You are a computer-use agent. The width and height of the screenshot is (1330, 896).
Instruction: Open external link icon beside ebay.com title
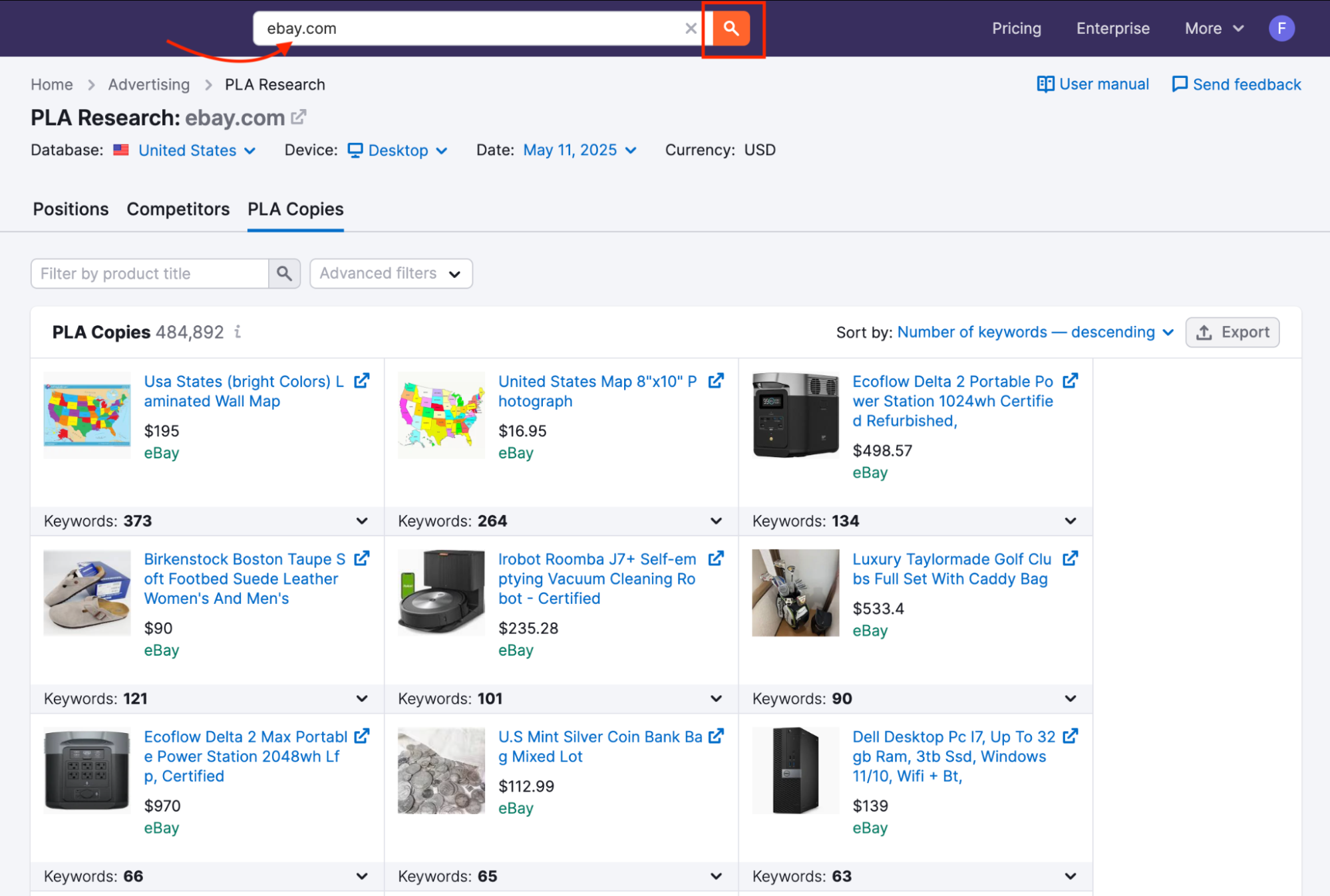pyautogui.click(x=299, y=117)
